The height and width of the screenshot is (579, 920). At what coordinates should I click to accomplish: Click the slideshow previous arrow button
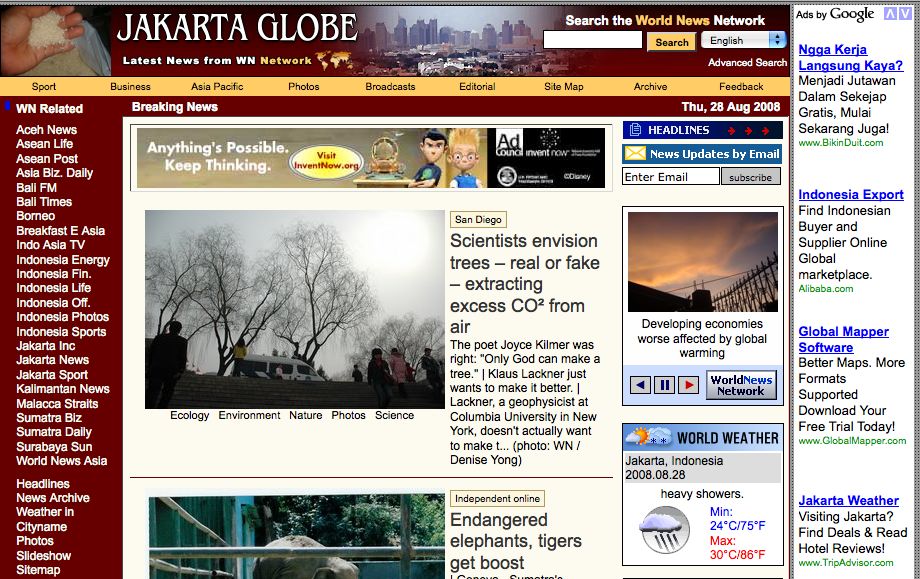[641, 385]
